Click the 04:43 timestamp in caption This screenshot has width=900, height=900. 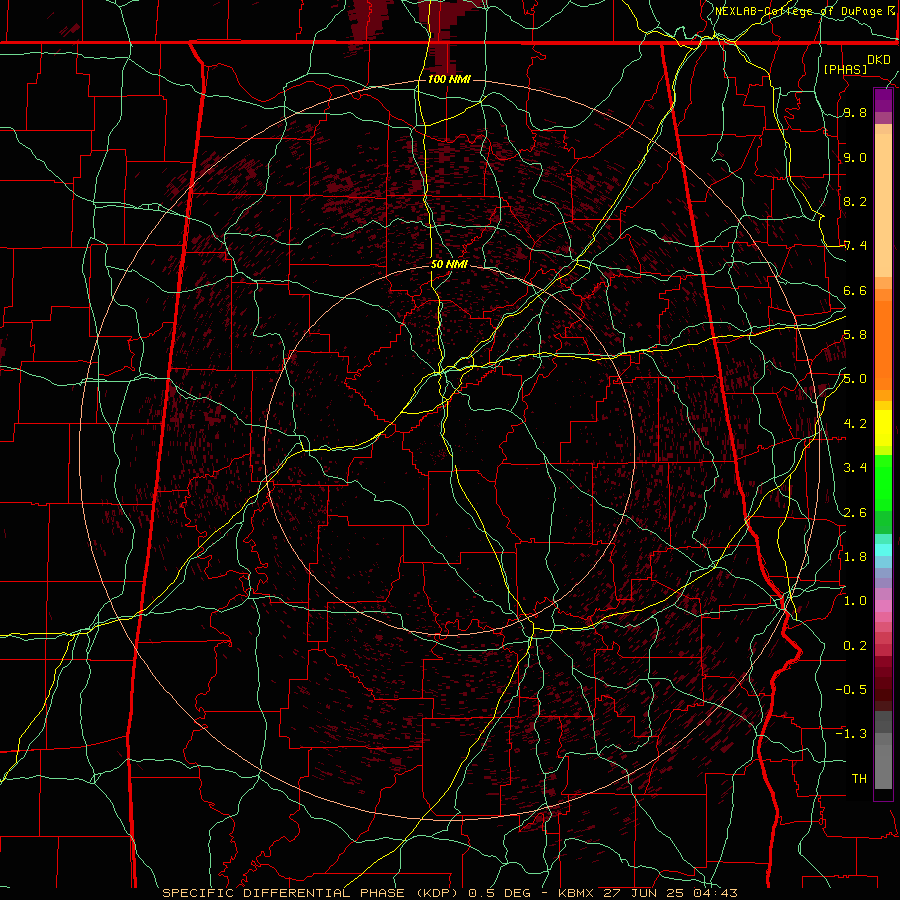pos(714,893)
